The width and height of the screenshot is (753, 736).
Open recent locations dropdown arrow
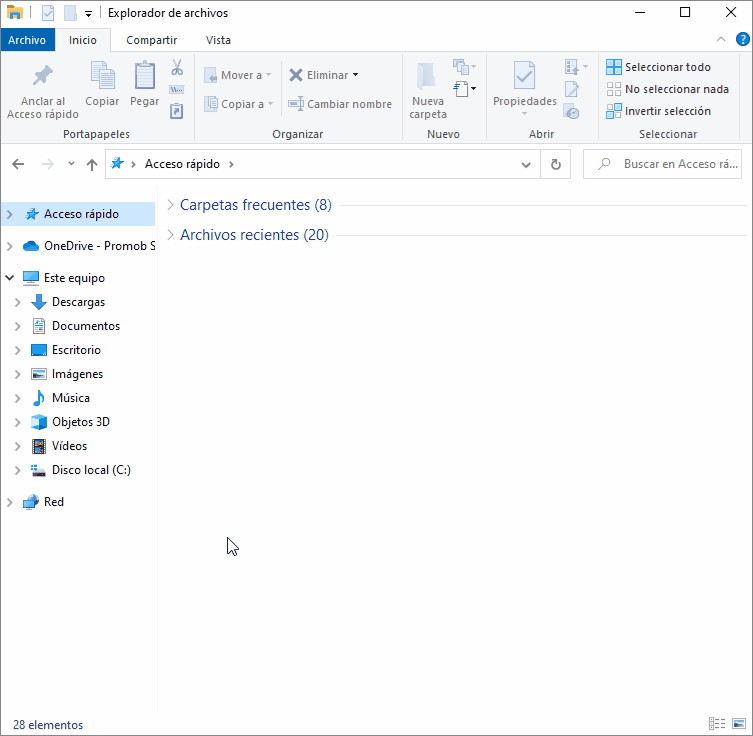coord(71,164)
